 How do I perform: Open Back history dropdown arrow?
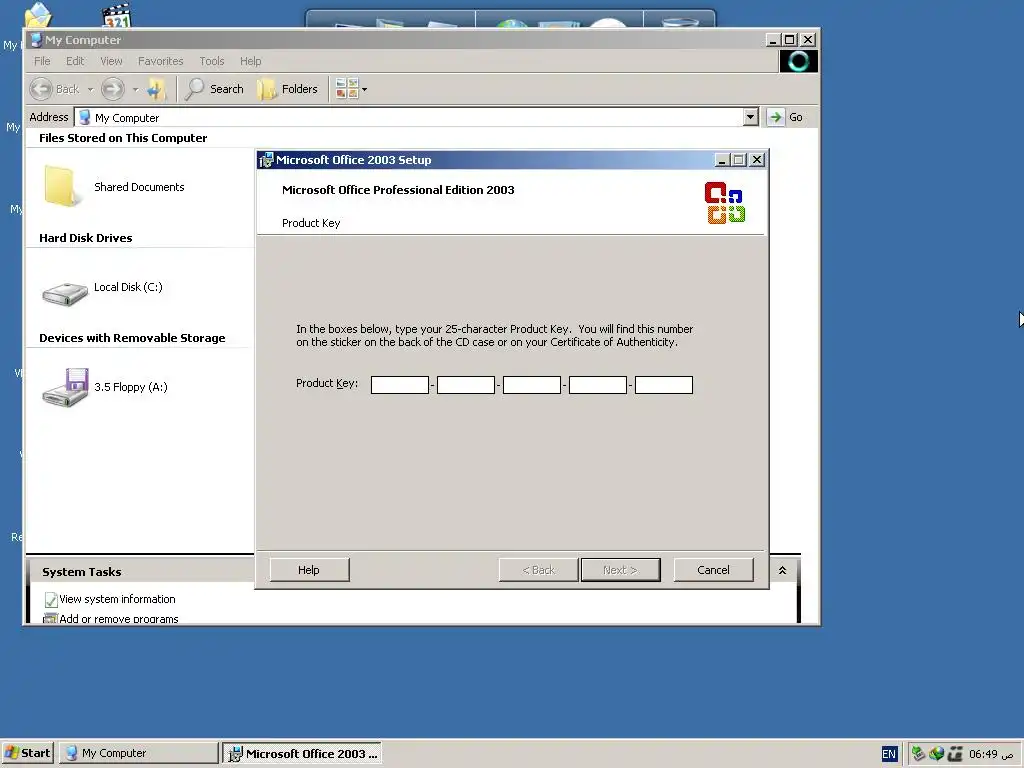tap(90, 89)
